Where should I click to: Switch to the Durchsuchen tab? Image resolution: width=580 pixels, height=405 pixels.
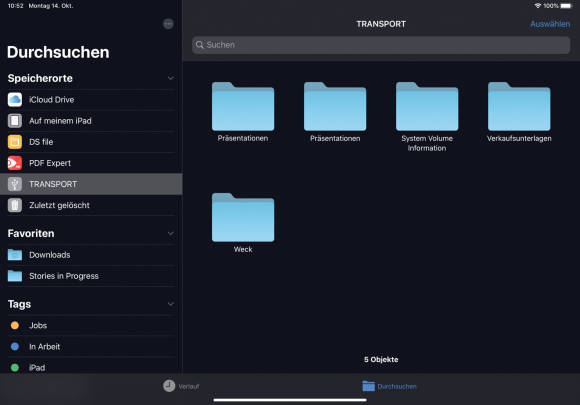(x=389, y=386)
